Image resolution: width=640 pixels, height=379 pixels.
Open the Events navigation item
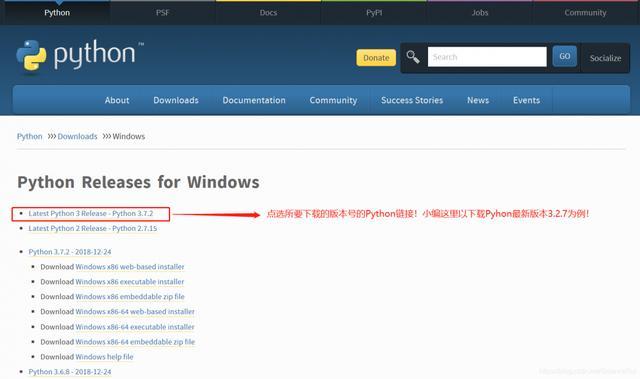click(526, 100)
